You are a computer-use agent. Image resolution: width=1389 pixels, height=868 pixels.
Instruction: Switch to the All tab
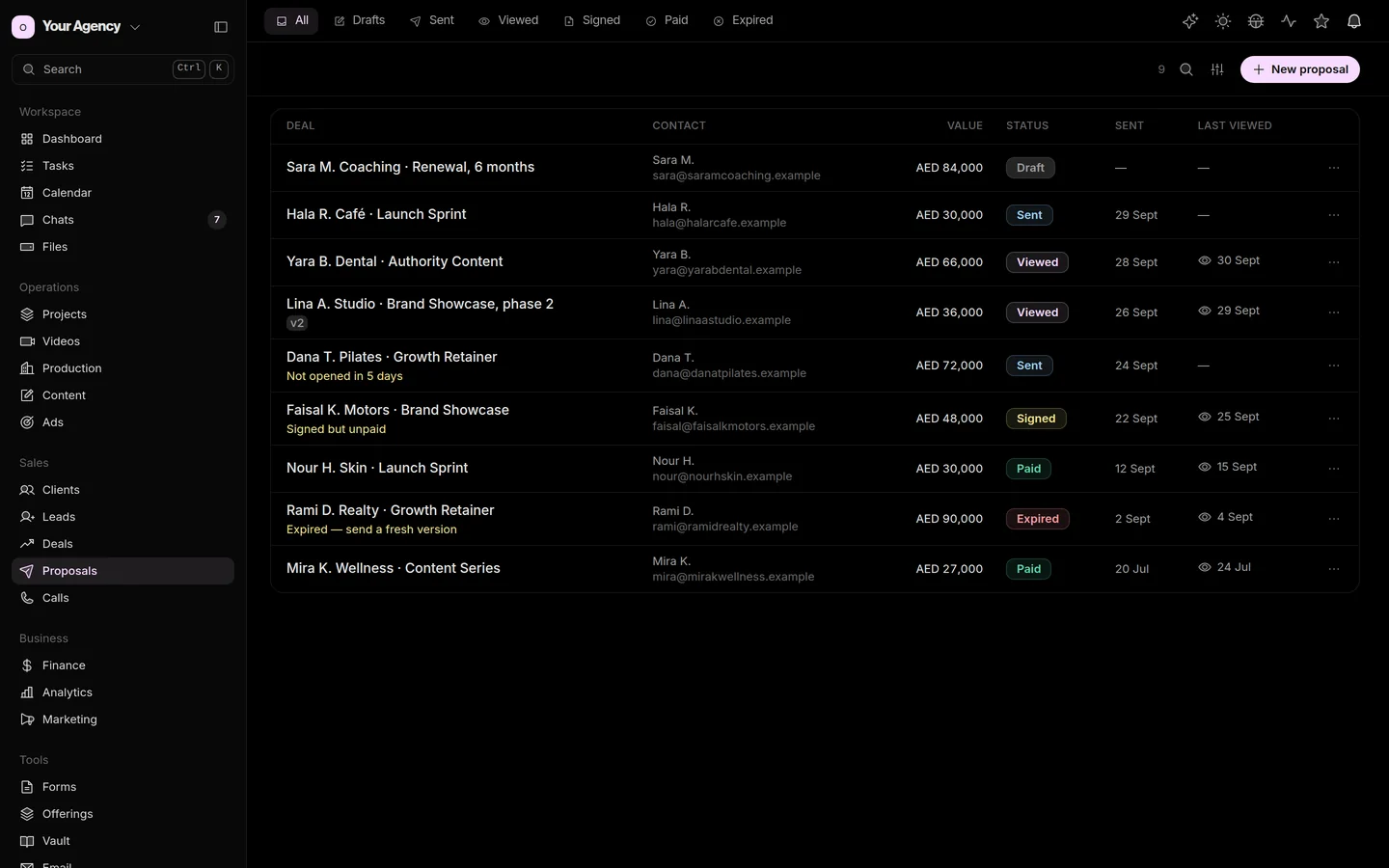point(291,20)
